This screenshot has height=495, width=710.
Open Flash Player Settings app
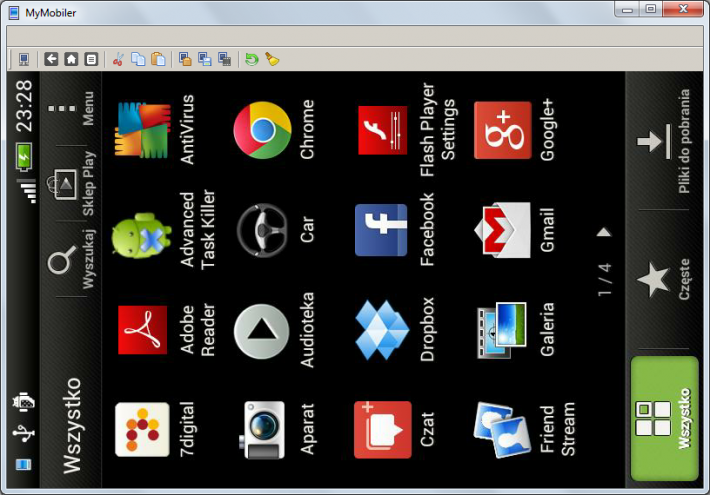click(383, 130)
